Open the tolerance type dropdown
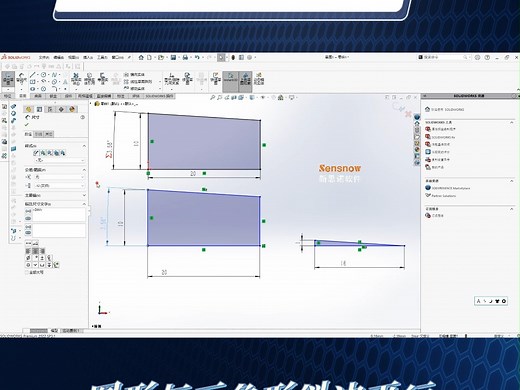This screenshot has height=390, width=520. point(59,177)
